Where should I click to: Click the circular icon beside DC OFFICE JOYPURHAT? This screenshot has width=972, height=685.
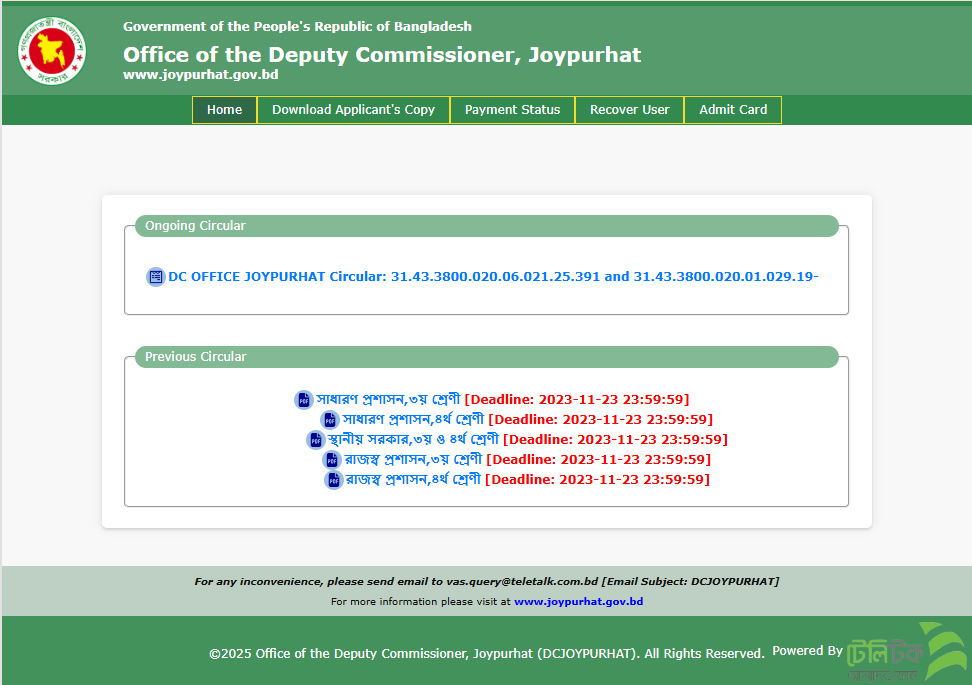(155, 277)
